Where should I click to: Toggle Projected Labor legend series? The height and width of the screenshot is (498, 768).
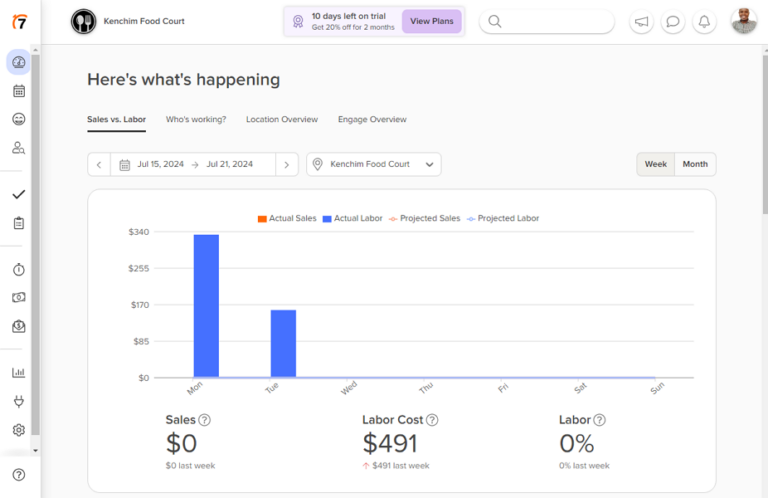tap(503, 218)
